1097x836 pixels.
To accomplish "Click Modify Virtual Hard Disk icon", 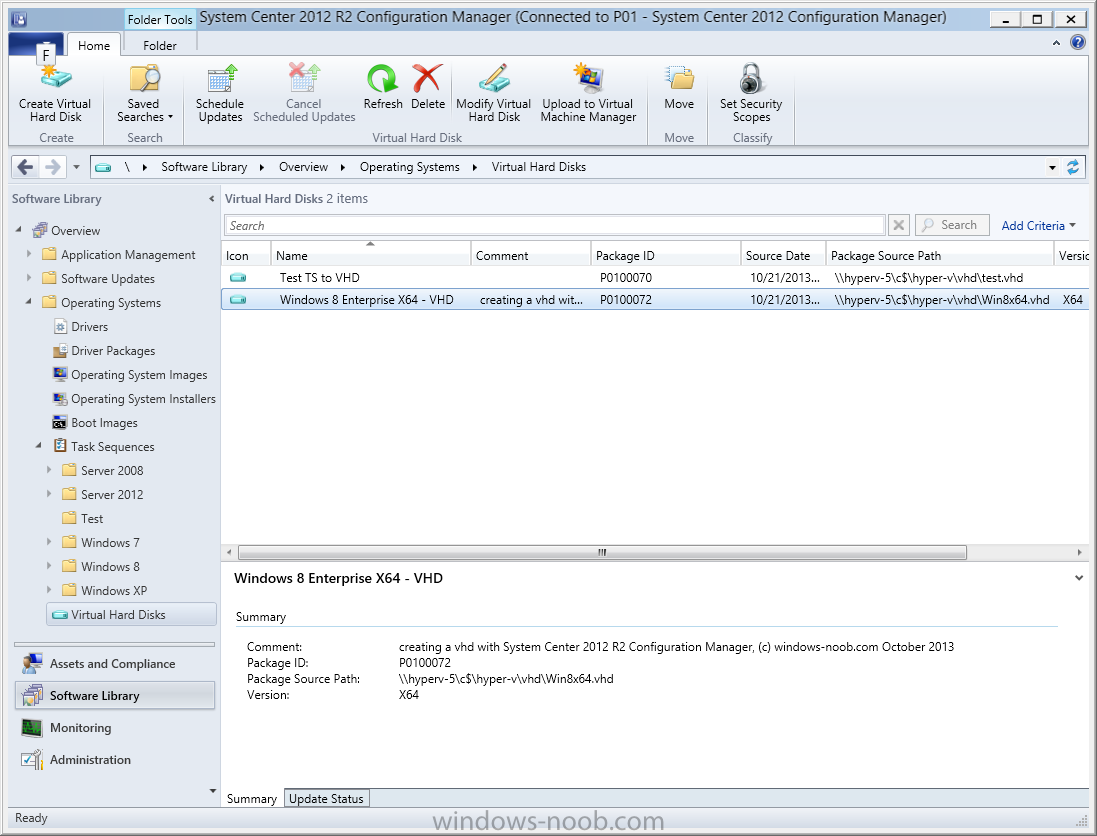I will 494,78.
